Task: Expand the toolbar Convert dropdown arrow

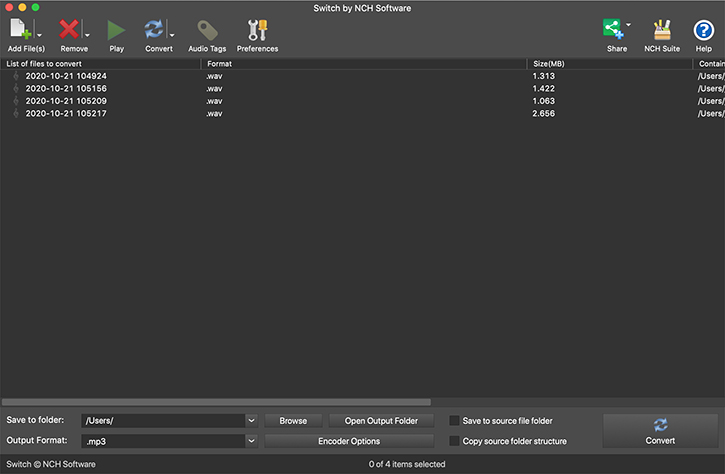Action: click(x=172, y=35)
